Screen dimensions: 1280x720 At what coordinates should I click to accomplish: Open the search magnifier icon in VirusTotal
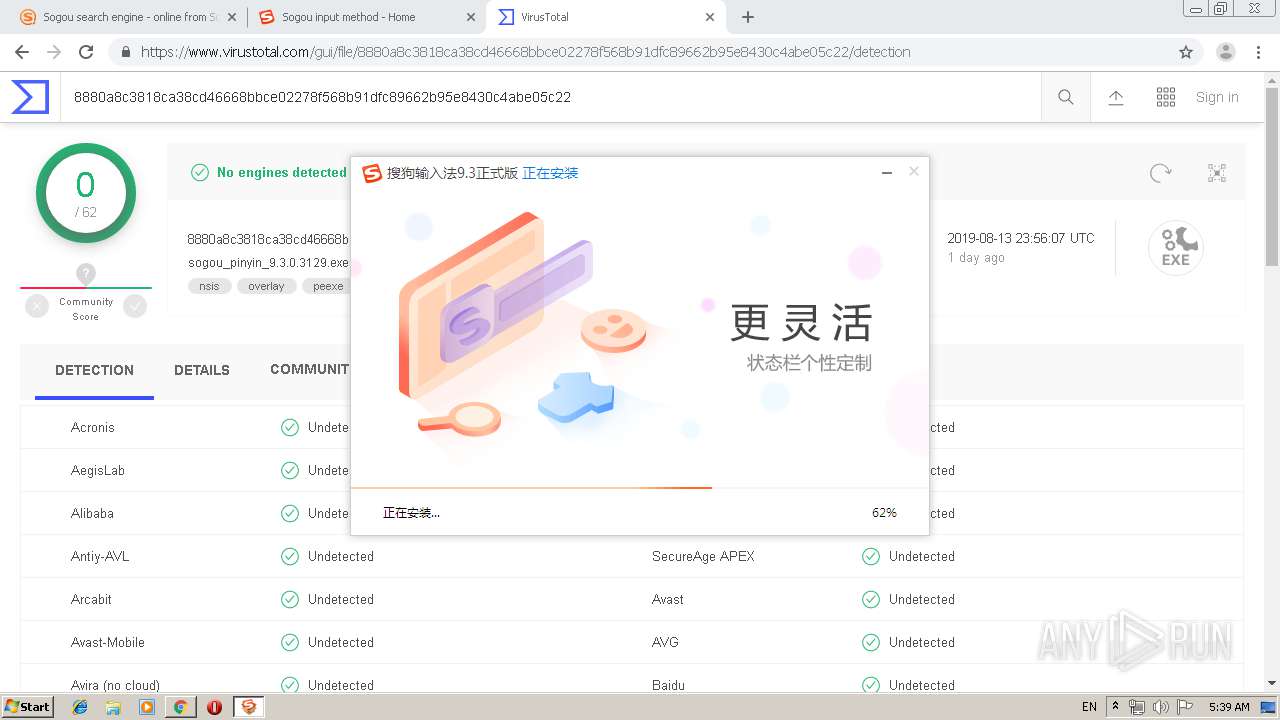click(x=1066, y=97)
